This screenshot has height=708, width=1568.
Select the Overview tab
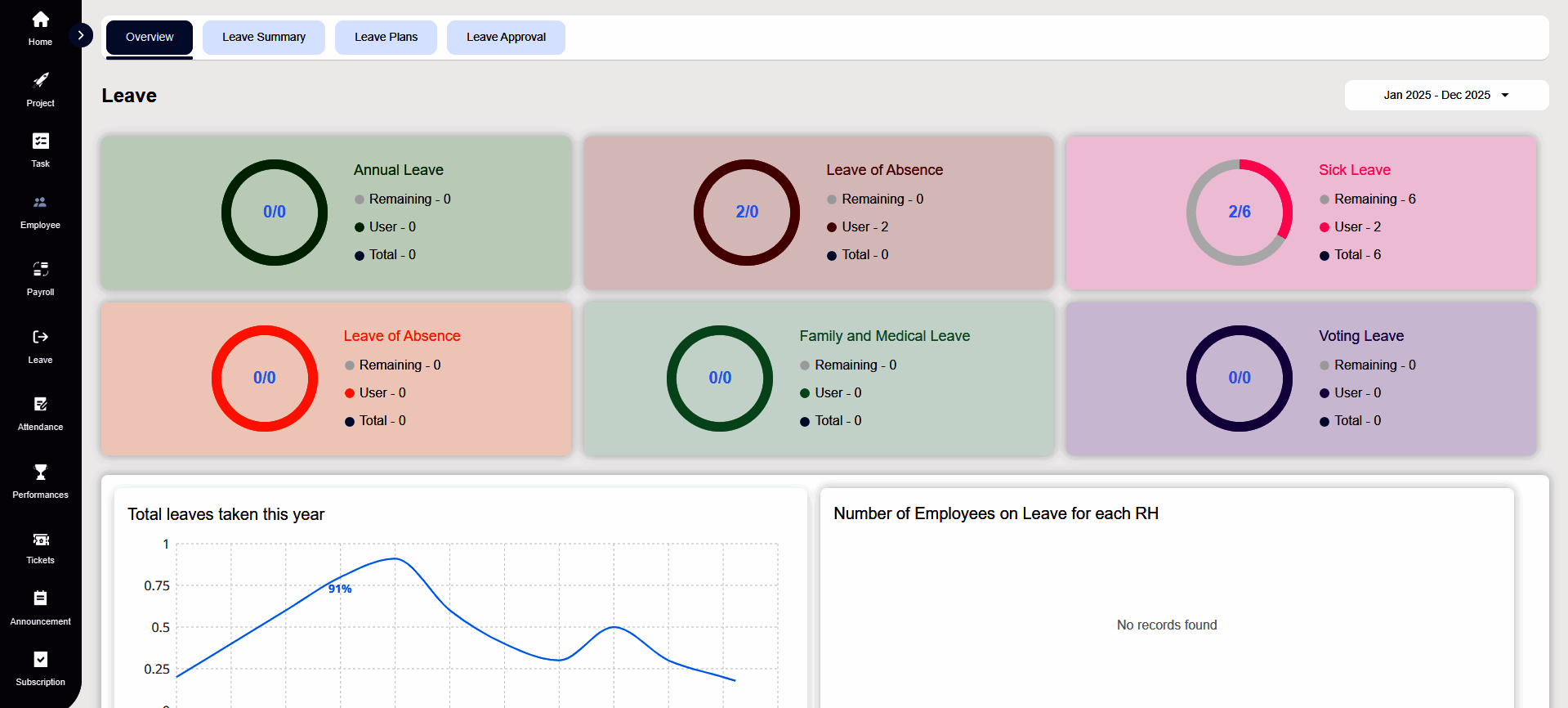(x=150, y=38)
